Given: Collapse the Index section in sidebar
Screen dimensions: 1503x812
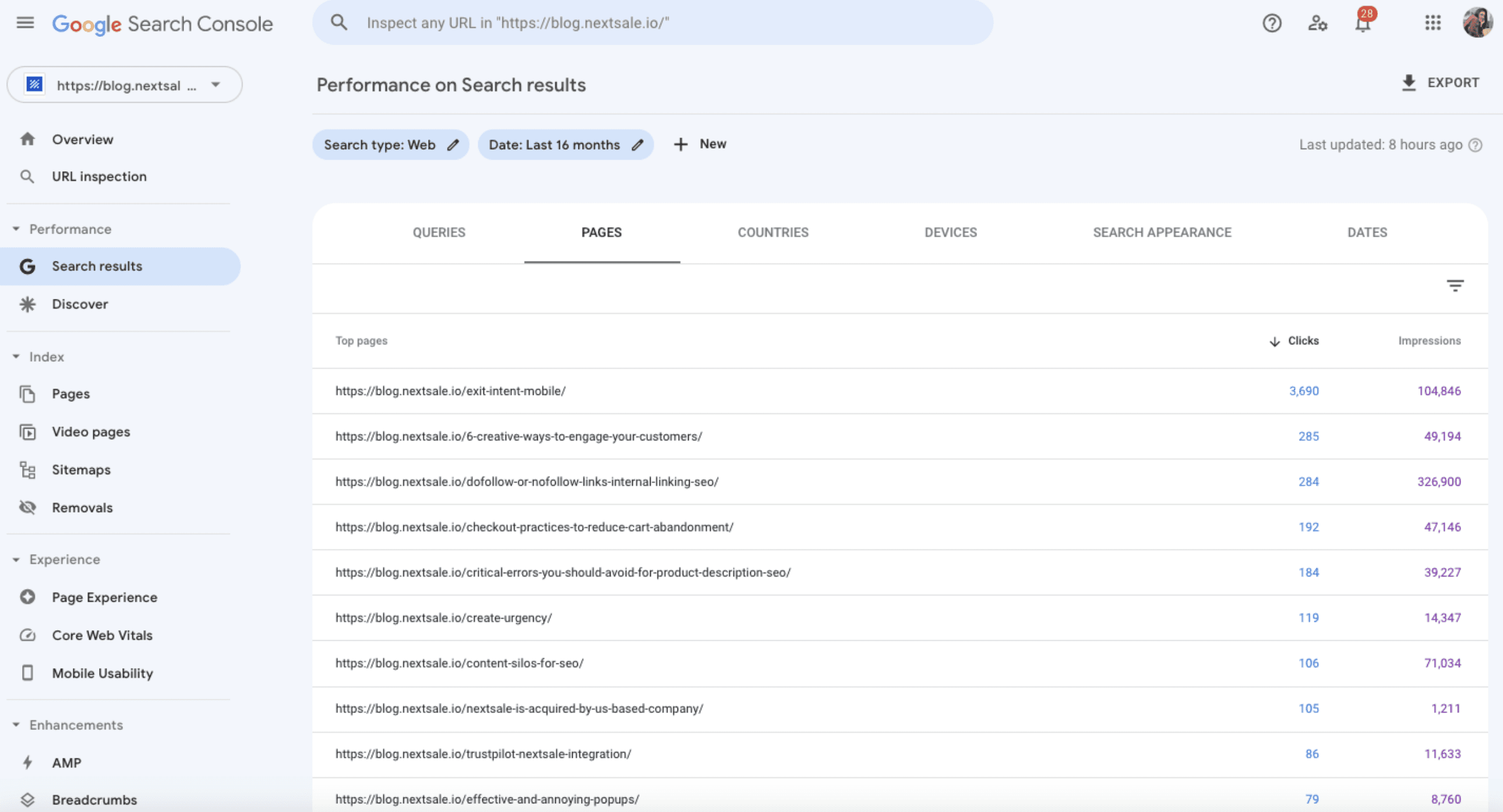Looking at the screenshot, I should click(x=16, y=356).
